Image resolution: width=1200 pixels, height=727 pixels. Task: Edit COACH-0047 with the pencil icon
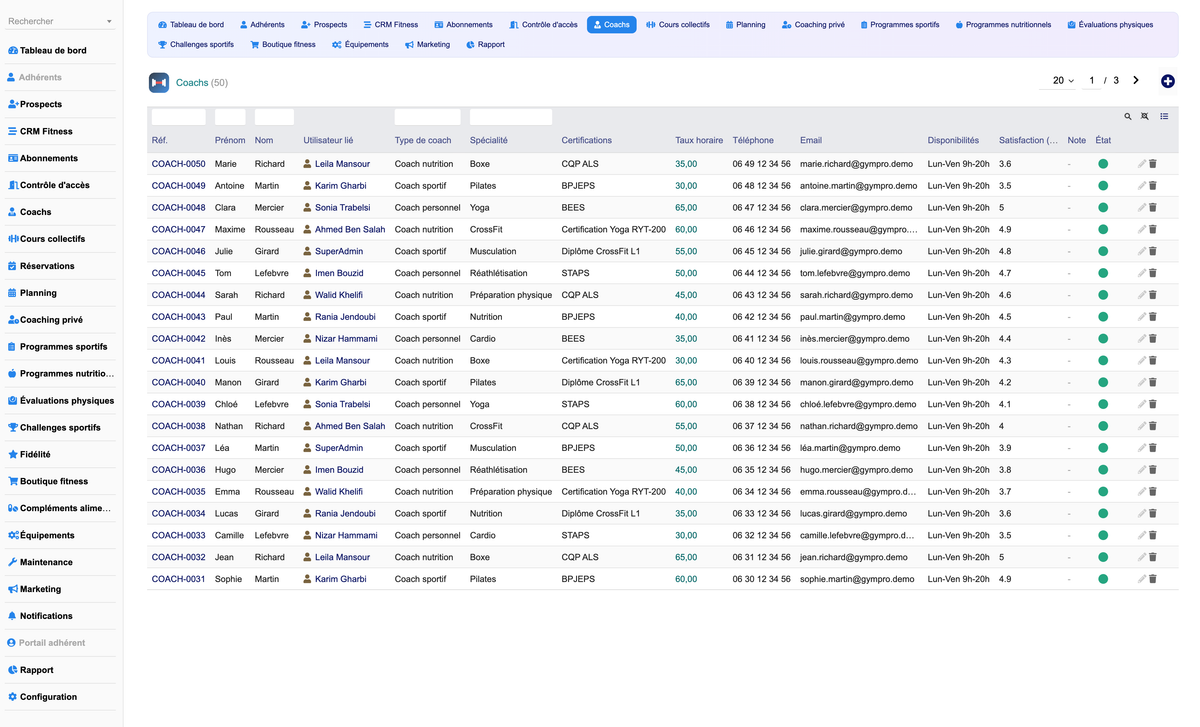pyautogui.click(x=1142, y=230)
